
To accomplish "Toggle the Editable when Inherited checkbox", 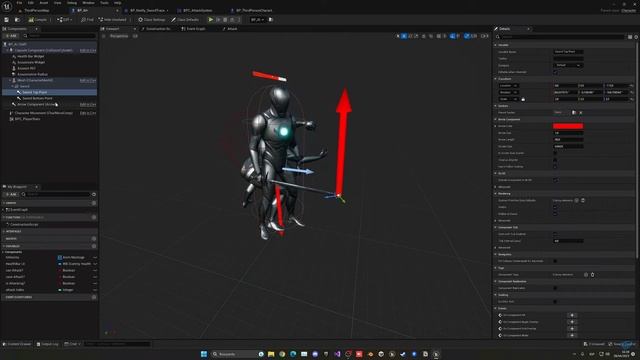I will pos(556,72).
